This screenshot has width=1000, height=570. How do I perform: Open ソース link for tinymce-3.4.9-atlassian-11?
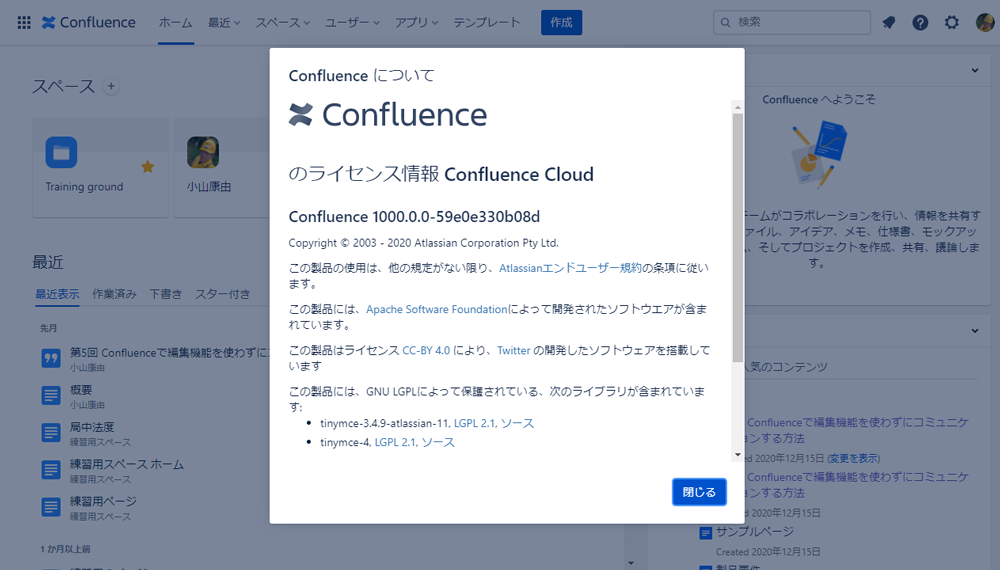coord(517,423)
